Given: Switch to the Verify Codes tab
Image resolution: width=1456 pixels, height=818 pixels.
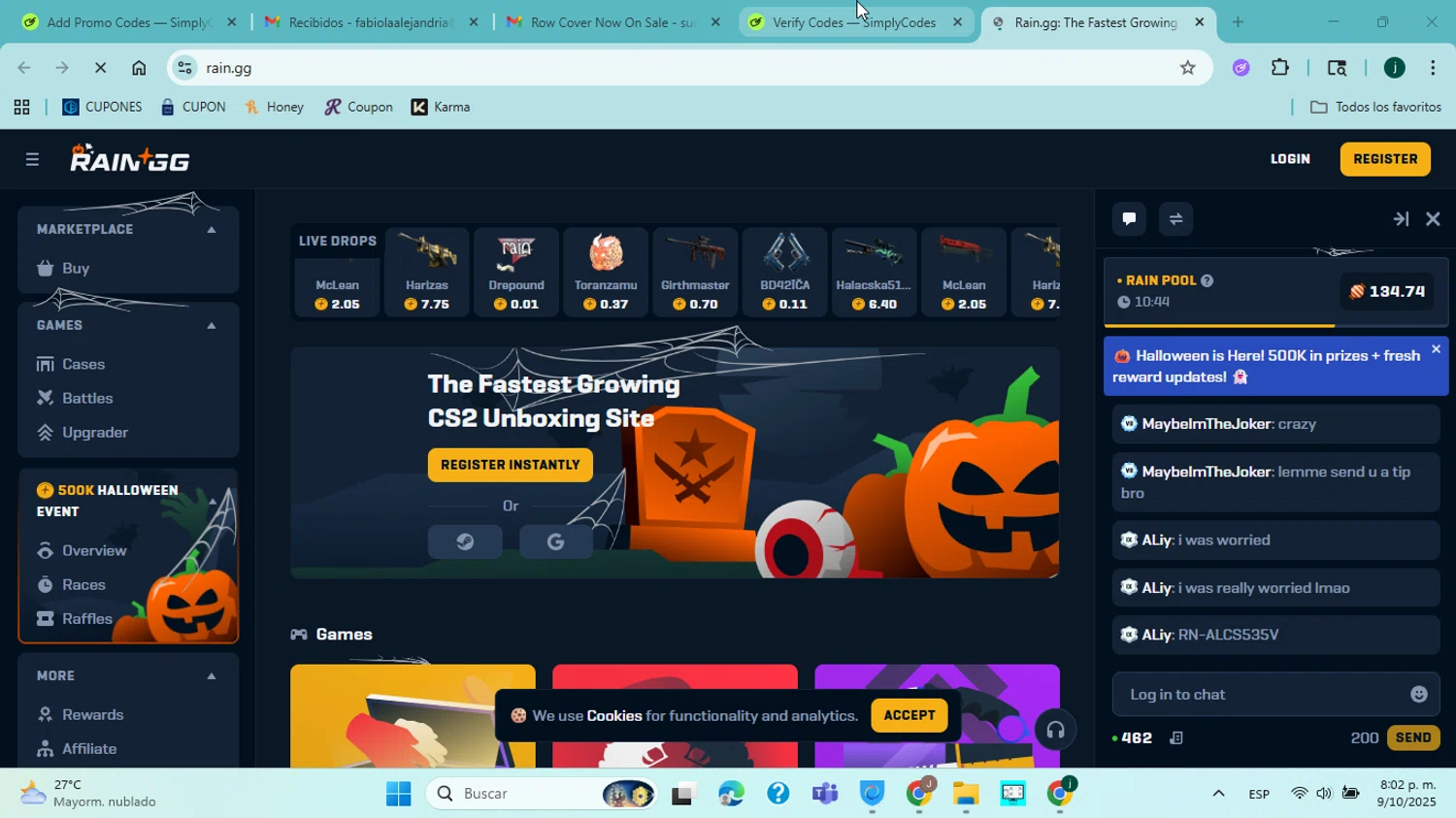Looking at the screenshot, I should point(854,22).
